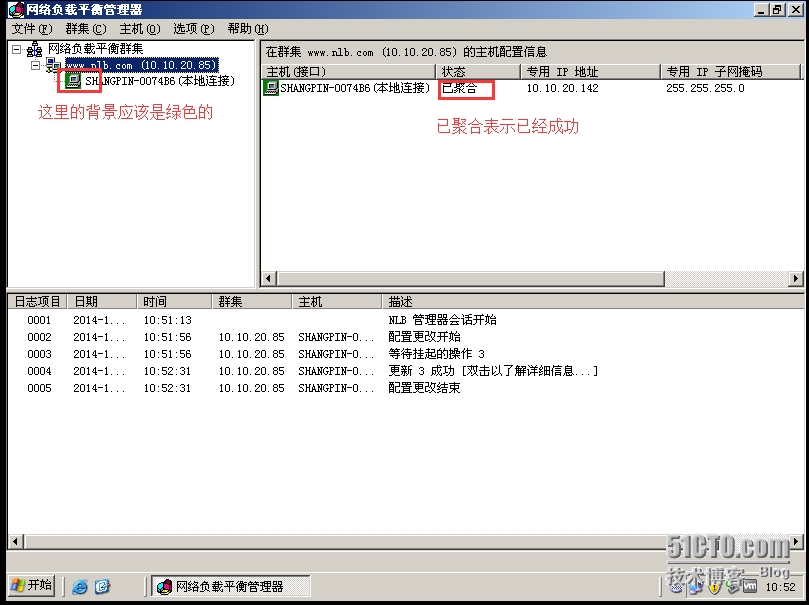Launch Internet Explorer from quick launch
Viewport: 809px width, 605px height.
(79, 586)
